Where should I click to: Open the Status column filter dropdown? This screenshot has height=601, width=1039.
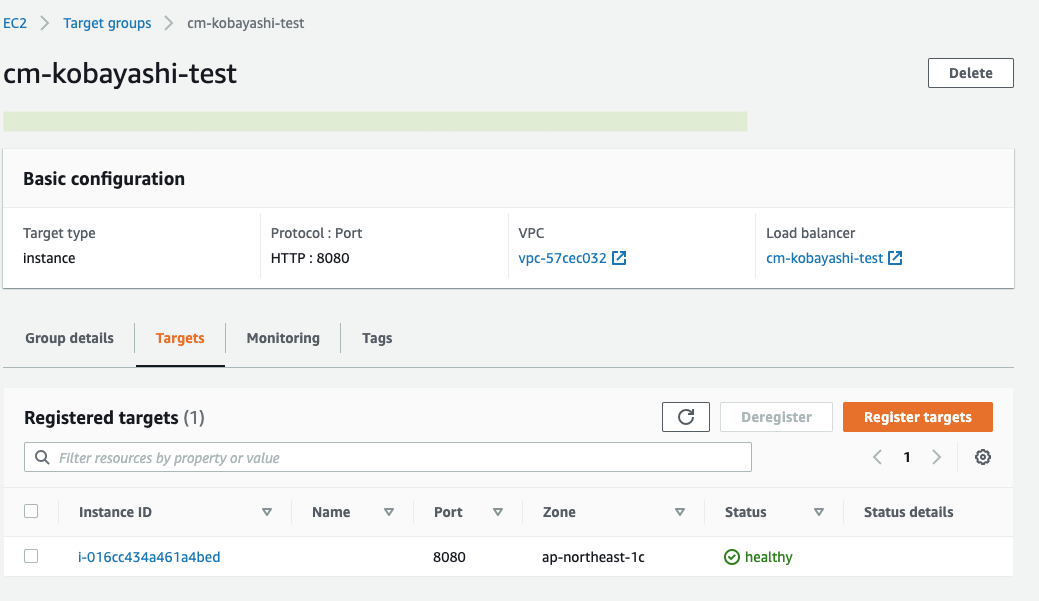[819, 511]
